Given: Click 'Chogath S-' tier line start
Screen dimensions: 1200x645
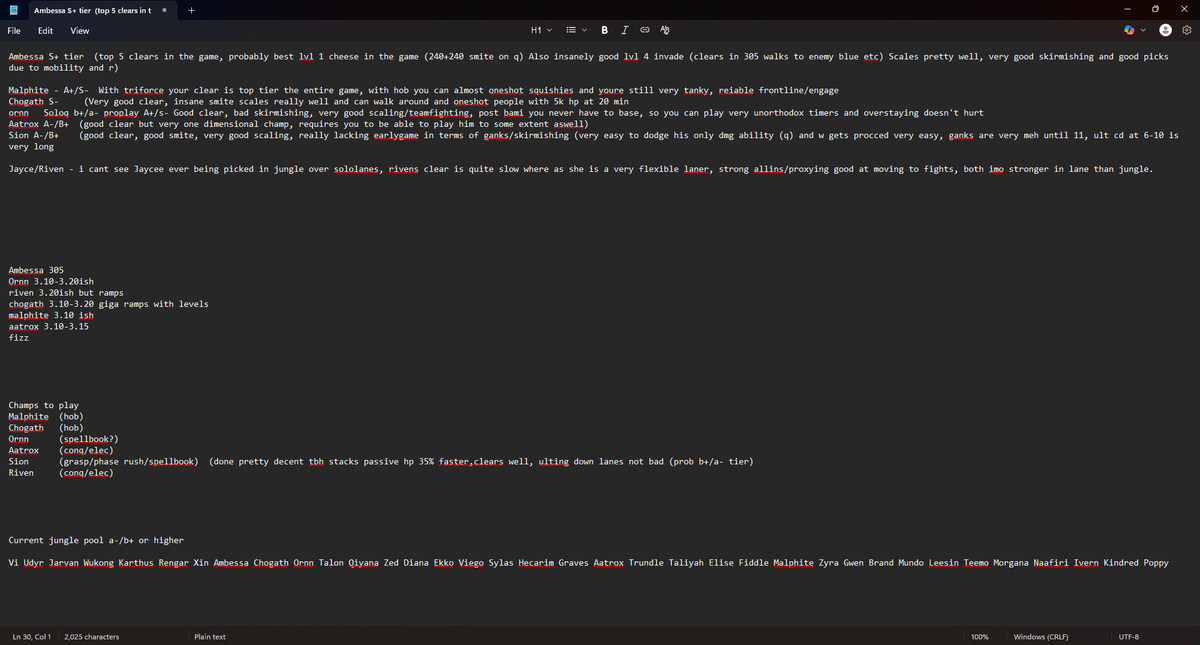Looking at the screenshot, I should pyautogui.click(x=33, y=102).
